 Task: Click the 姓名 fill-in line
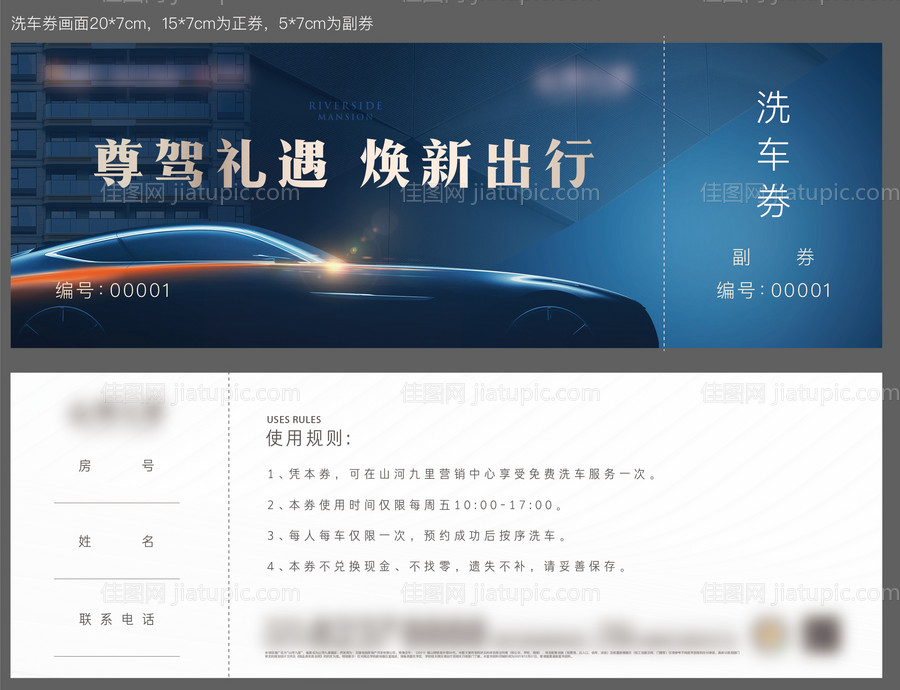[116, 577]
